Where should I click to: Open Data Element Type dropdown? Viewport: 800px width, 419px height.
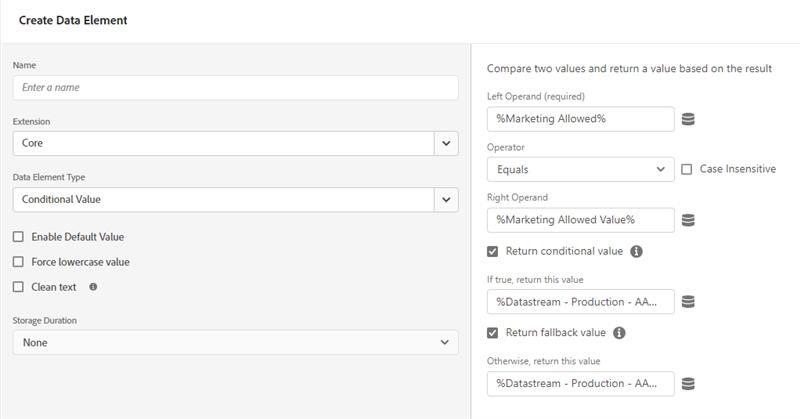[x=236, y=200]
